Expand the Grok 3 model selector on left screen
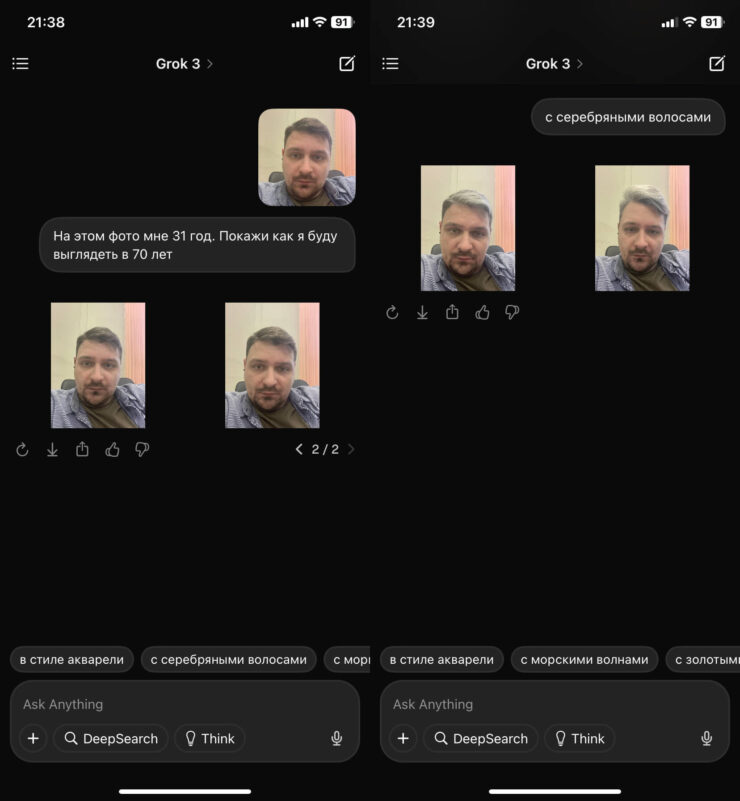This screenshot has width=740, height=801. [x=184, y=64]
